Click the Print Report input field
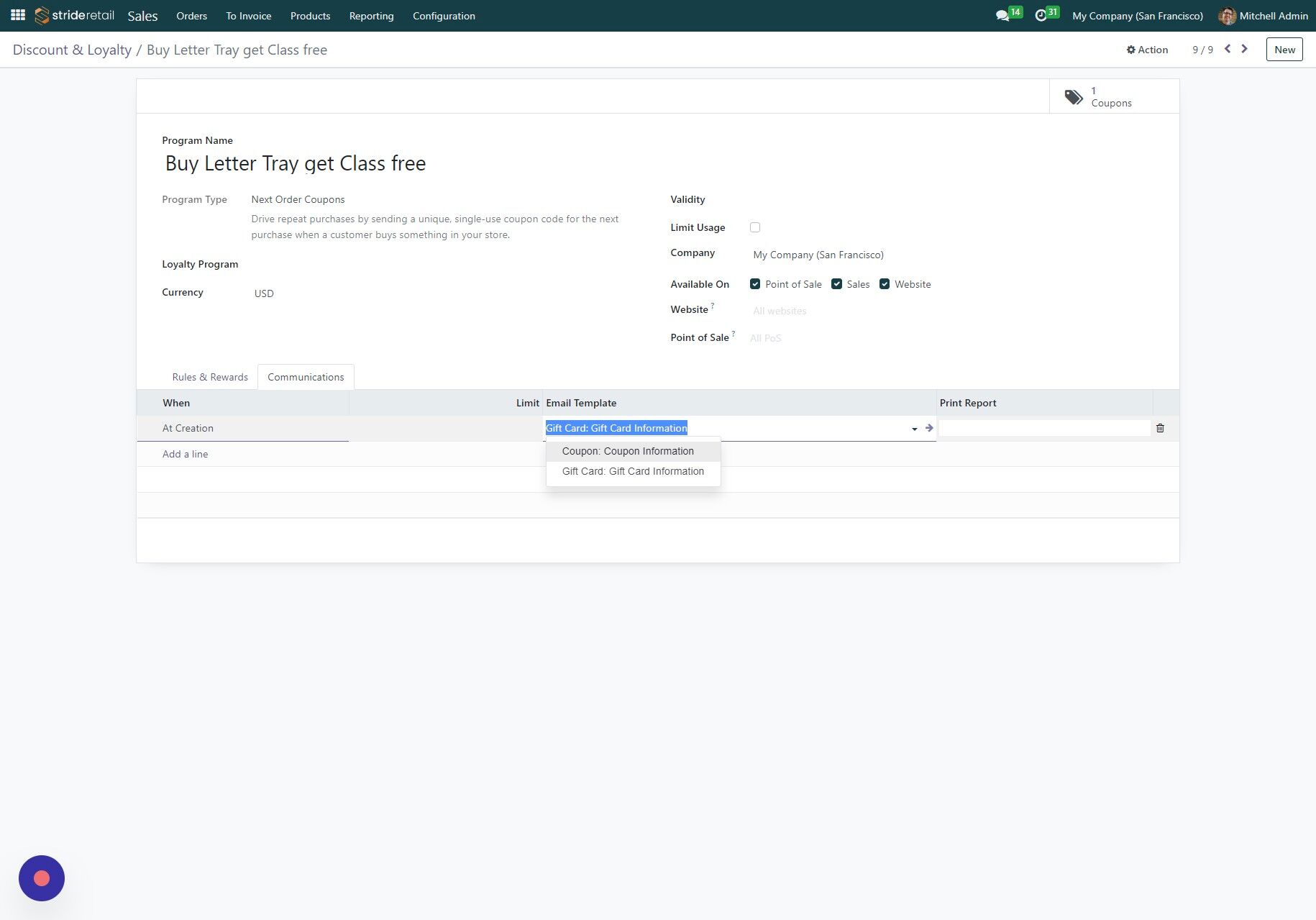The image size is (1316, 920). tap(1044, 428)
